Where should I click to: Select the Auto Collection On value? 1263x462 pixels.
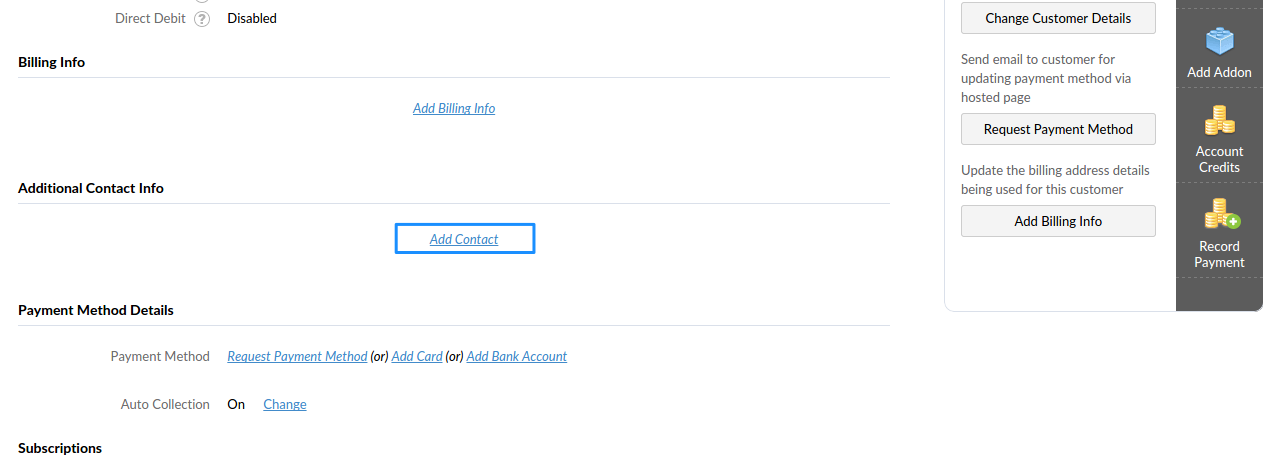click(236, 404)
